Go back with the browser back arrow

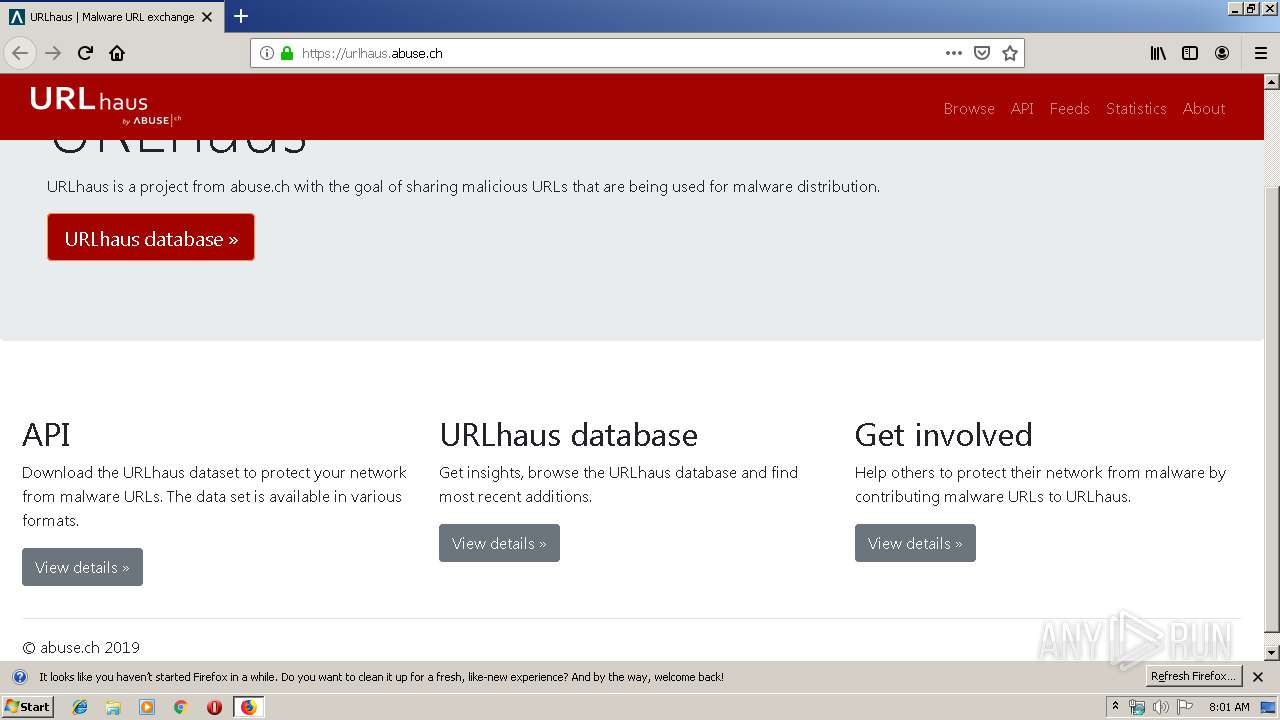pos(20,53)
